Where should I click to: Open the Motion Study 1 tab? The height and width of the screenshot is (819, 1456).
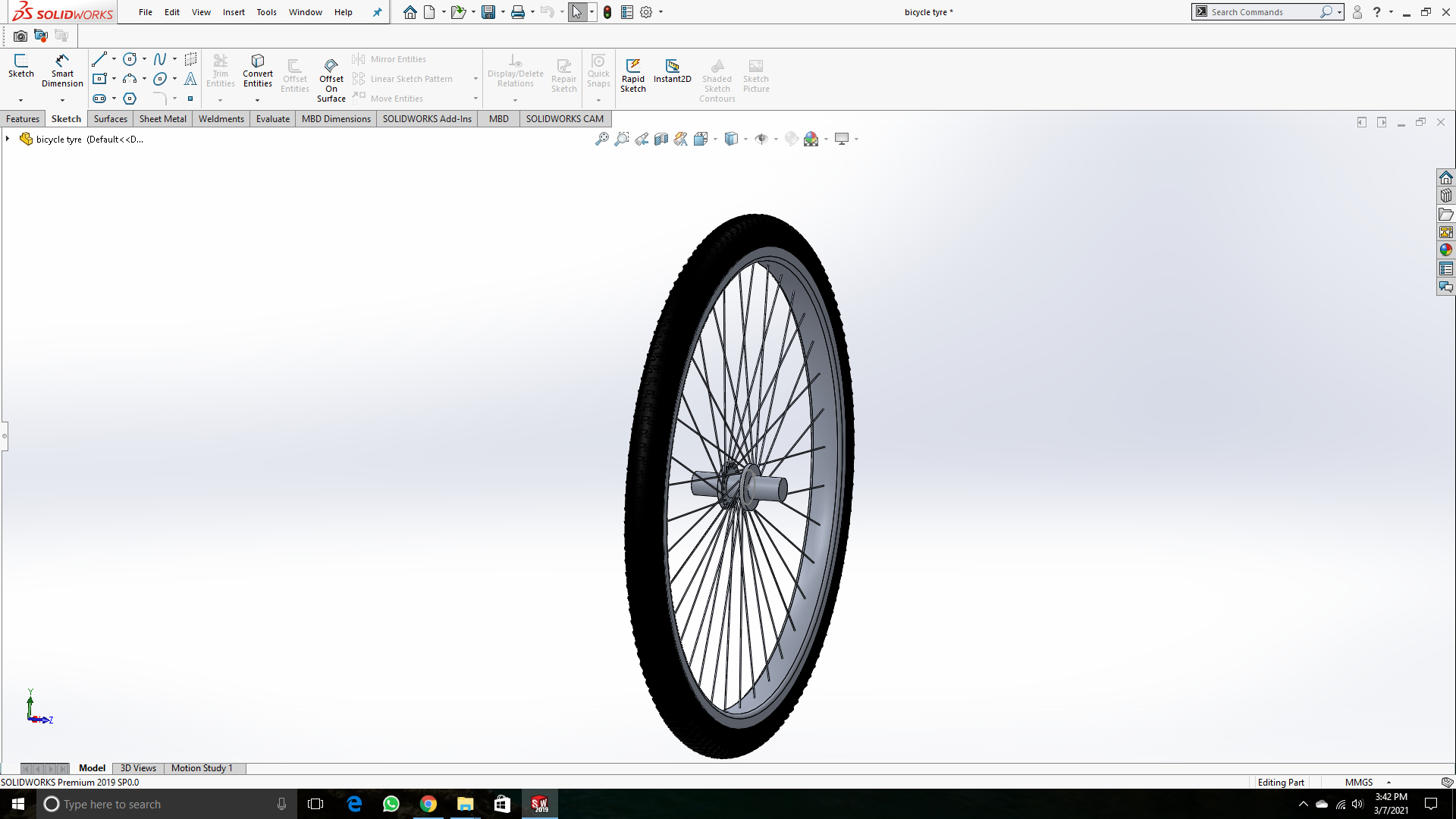tap(202, 768)
